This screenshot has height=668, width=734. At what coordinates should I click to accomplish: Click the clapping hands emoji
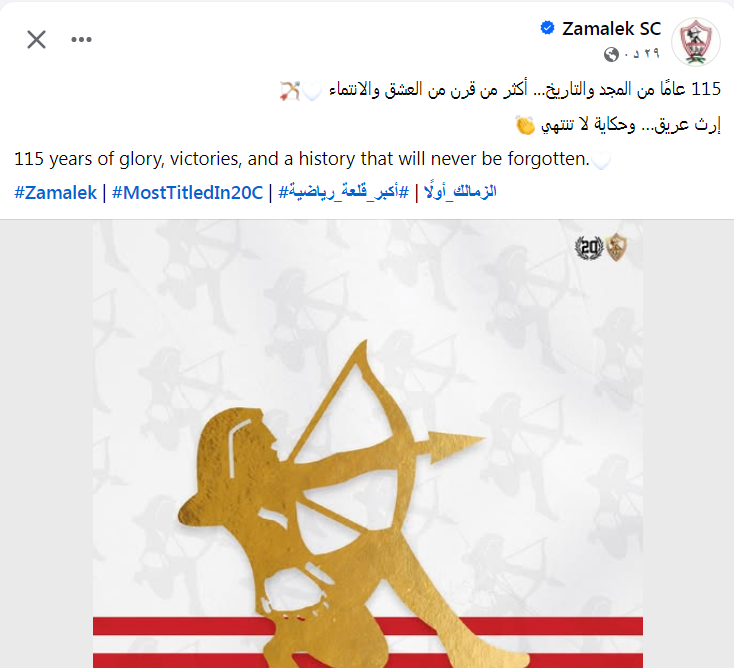point(525,125)
